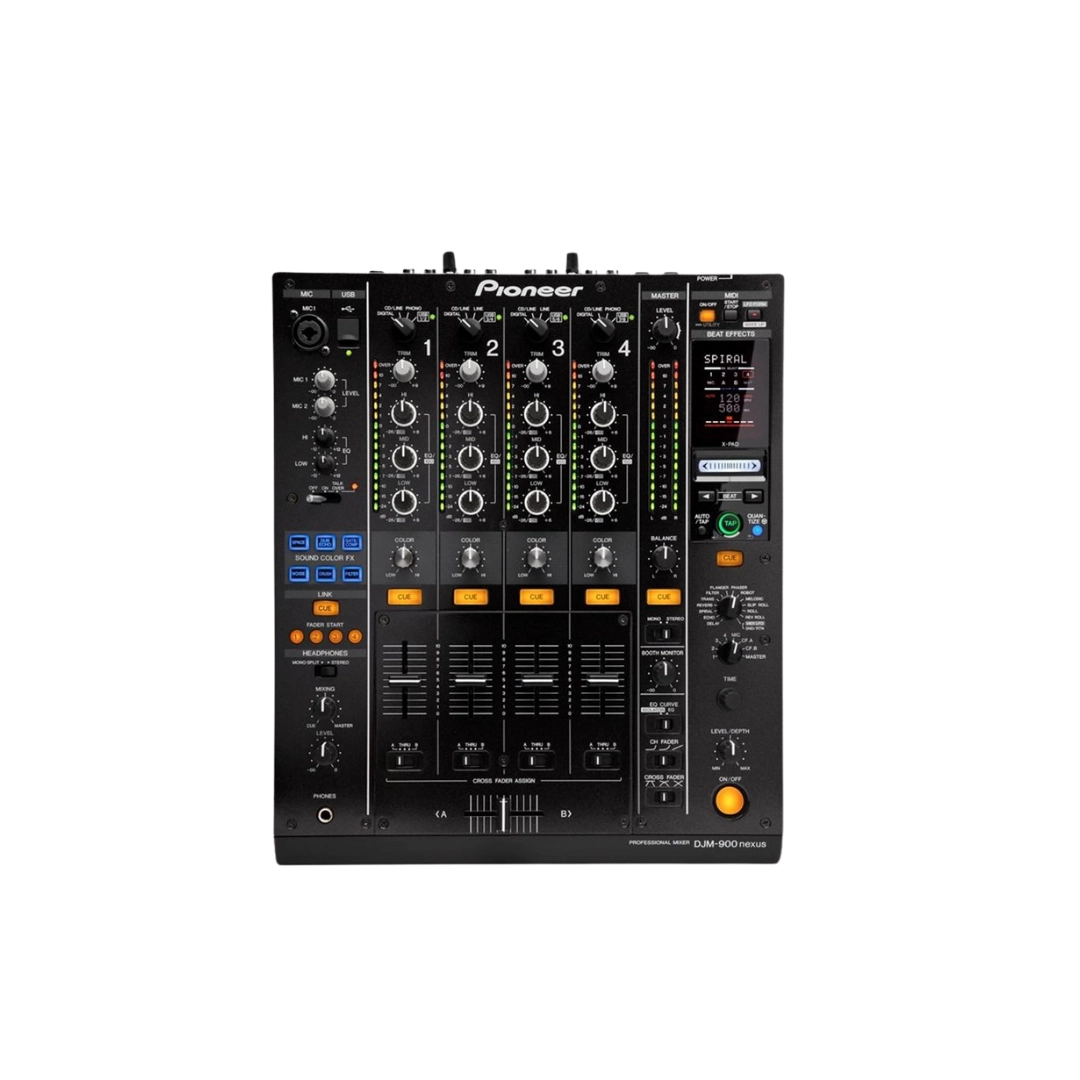
Task: Click the USB section label
Action: coord(349,294)
